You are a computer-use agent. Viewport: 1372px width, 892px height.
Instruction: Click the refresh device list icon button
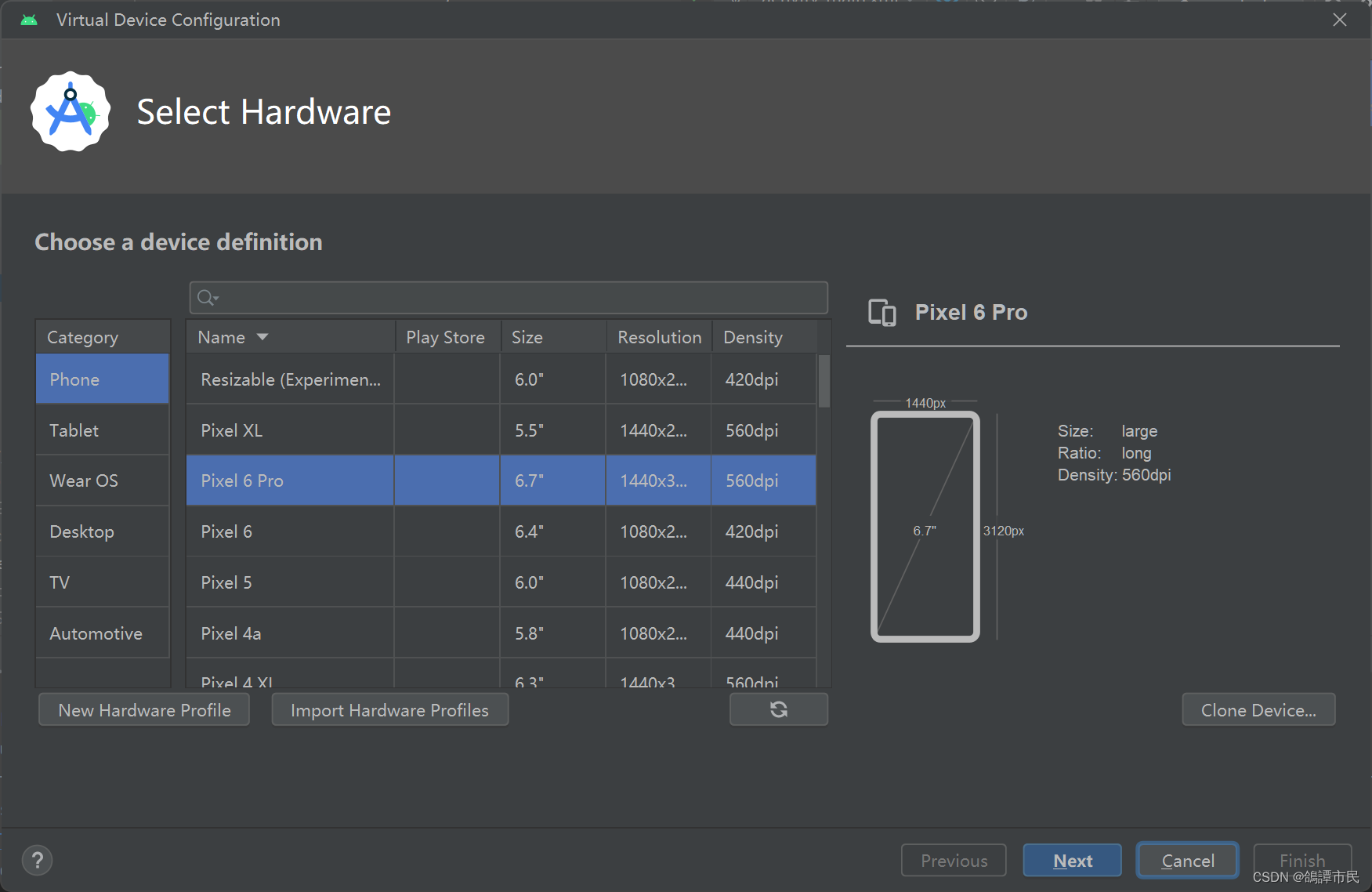778,709
